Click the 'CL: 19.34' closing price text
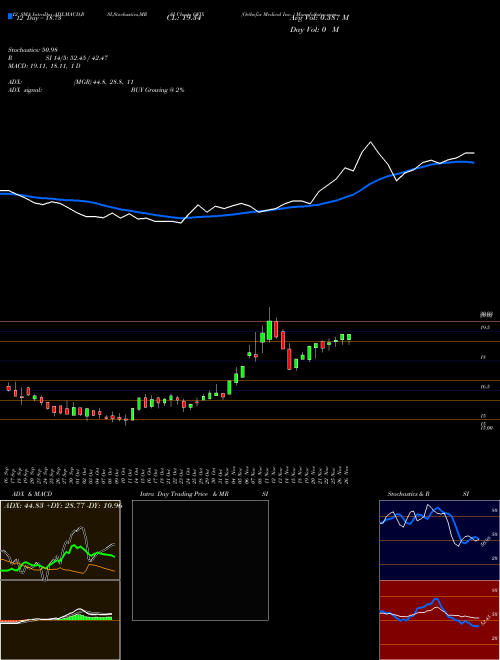Screen dimensions: 500x660 [x=183, y=18]
